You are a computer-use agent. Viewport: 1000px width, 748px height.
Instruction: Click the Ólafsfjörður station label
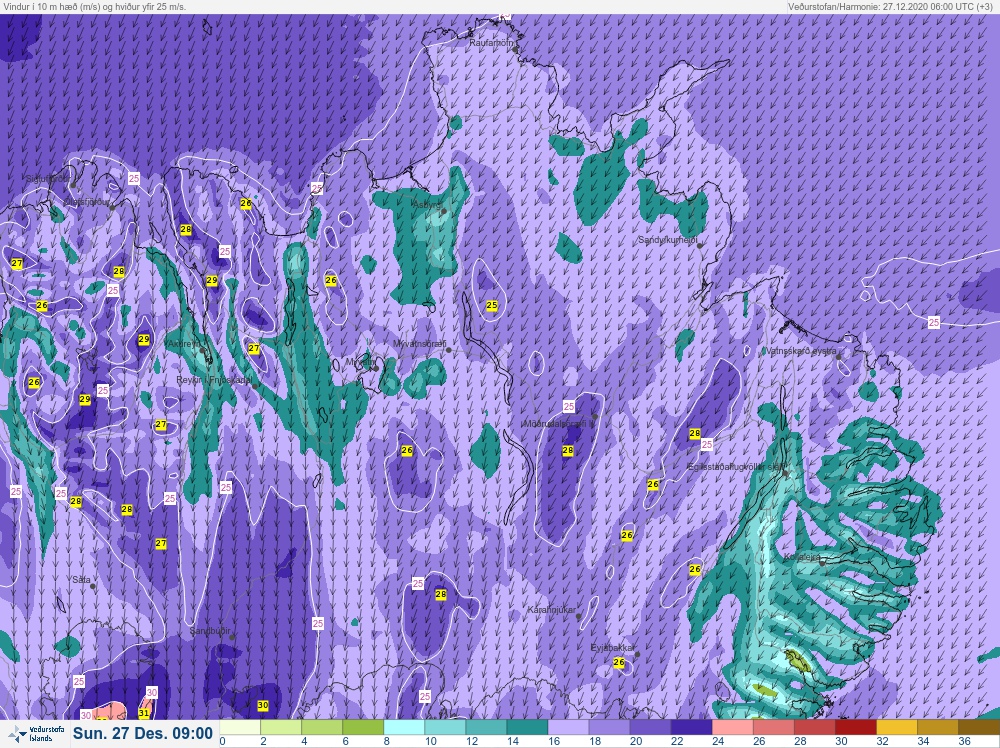pos(86,202)
